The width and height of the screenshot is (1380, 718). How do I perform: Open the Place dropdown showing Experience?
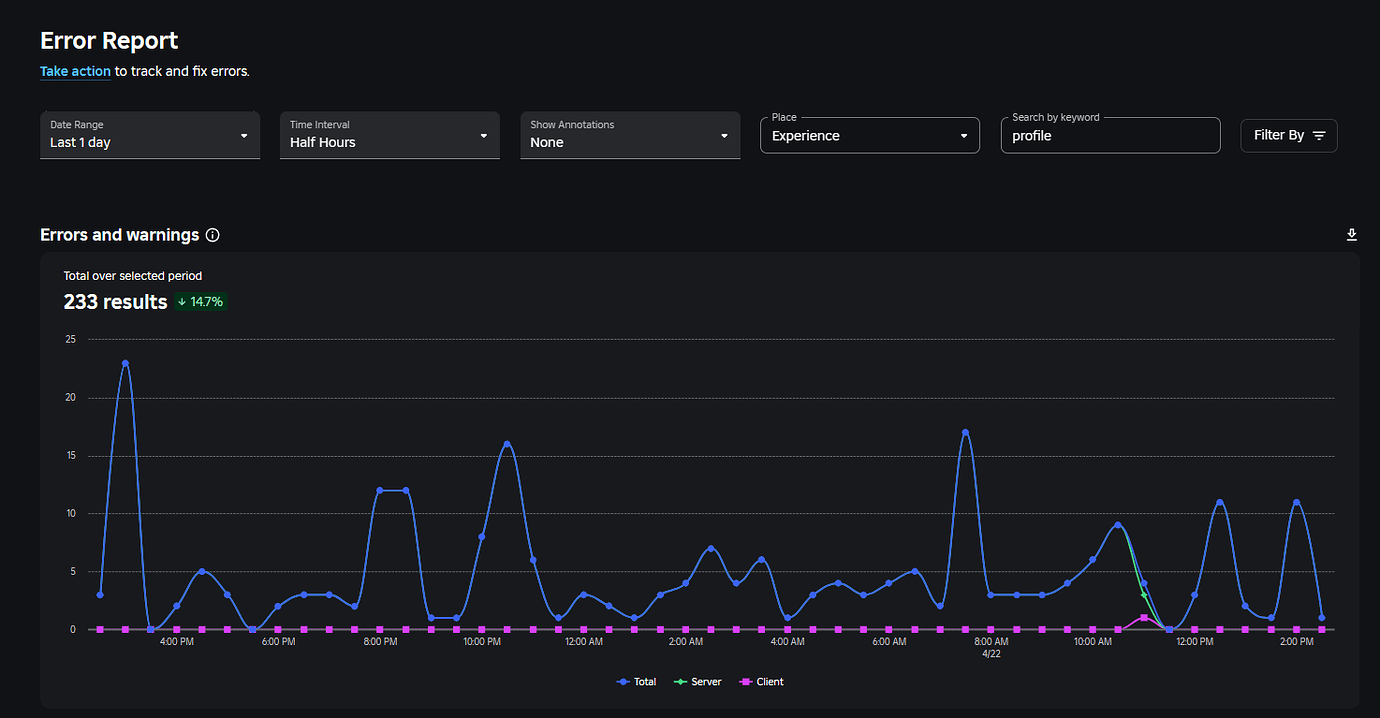click(868, 135)
